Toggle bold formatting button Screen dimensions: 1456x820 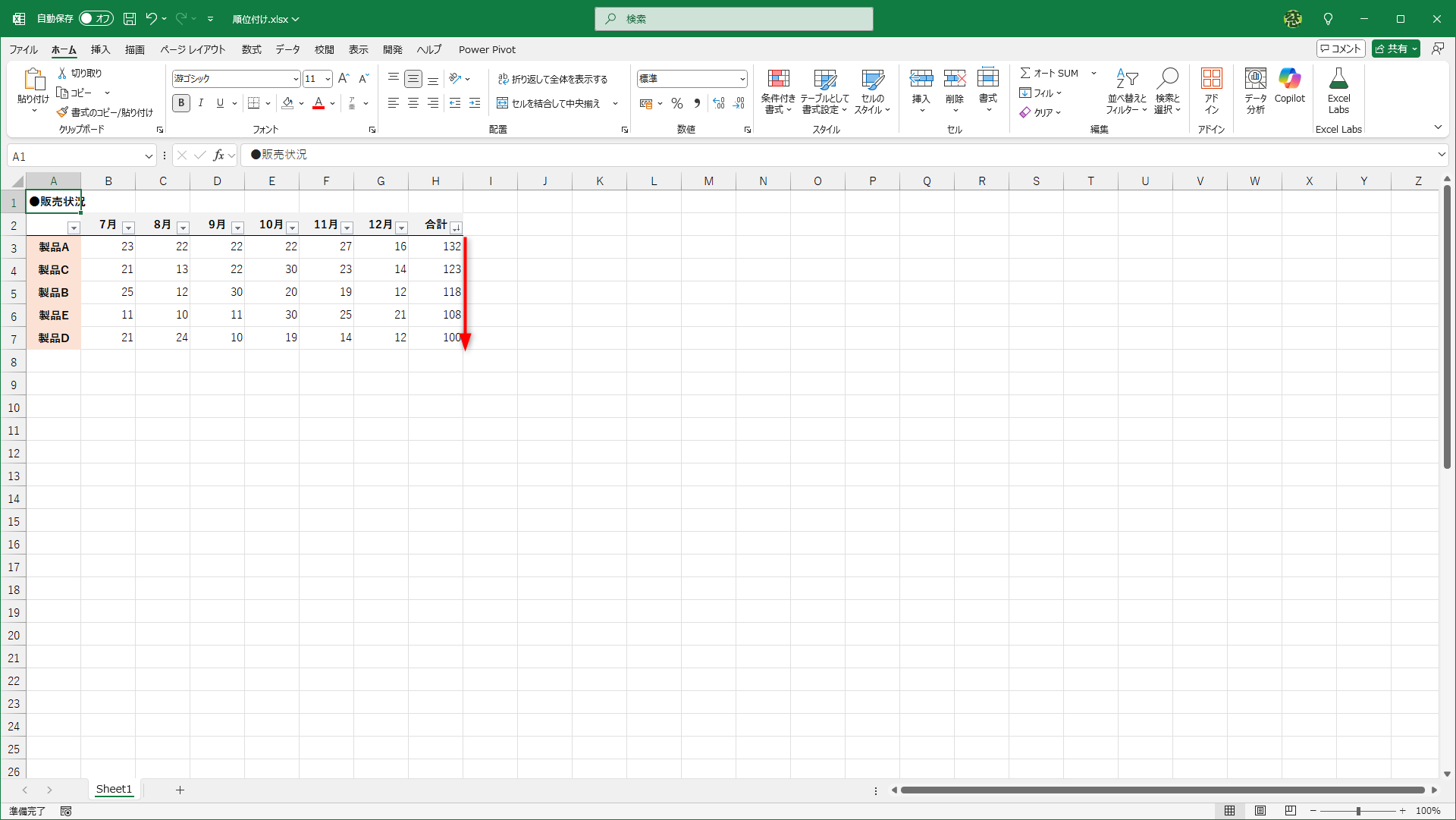pyautogui.click(x=180, y=103)
